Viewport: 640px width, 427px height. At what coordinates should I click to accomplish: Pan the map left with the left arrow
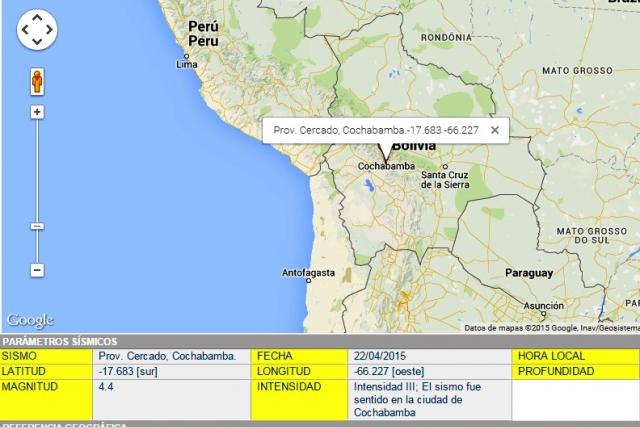click(x=25, y=29)
